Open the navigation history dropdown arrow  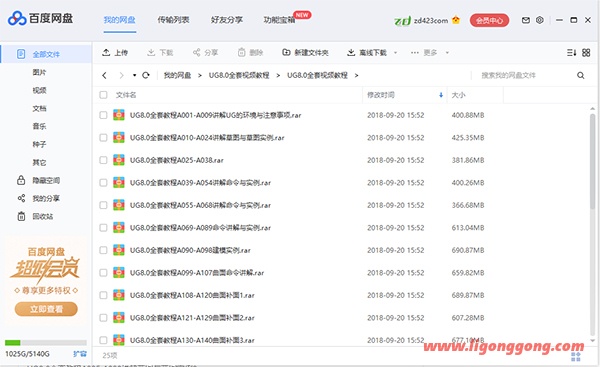pos(134,75)
